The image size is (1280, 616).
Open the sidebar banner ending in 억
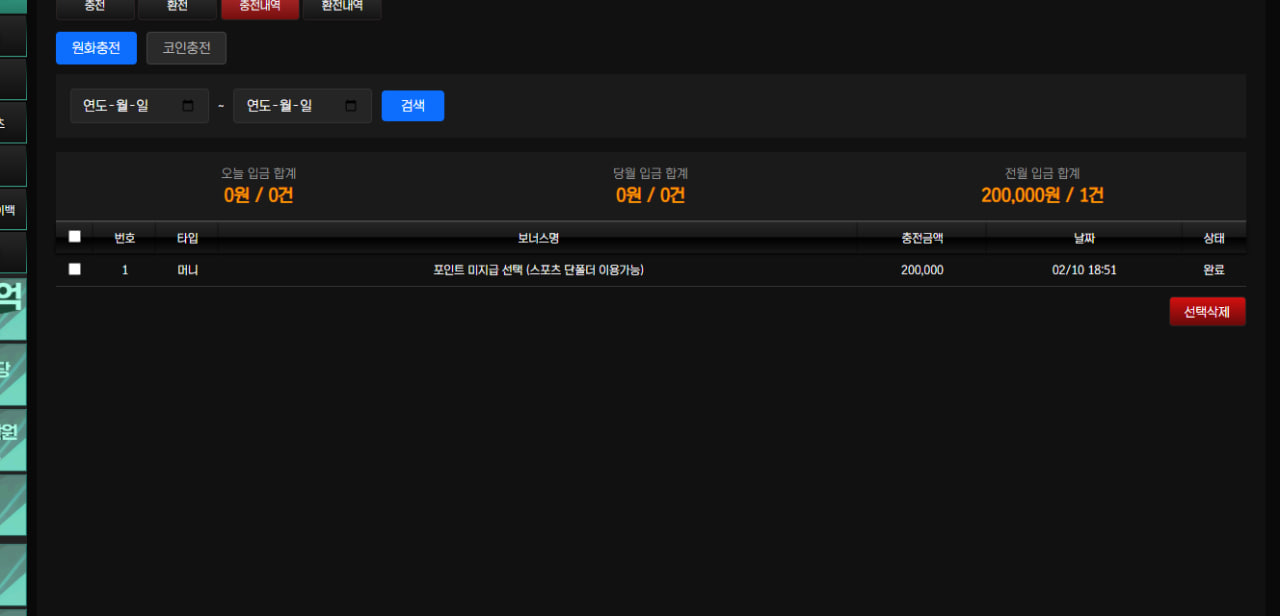click(13, 310)
